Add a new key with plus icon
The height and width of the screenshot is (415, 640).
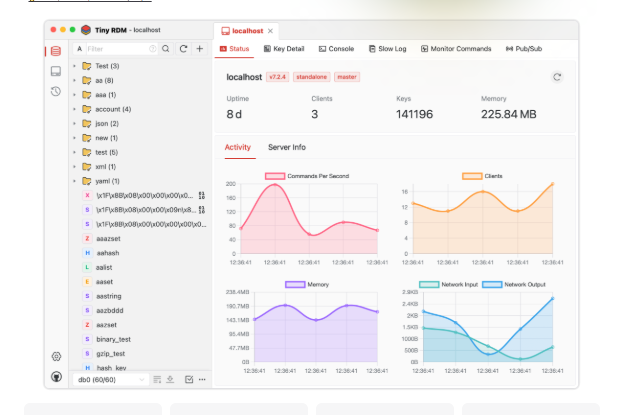(200, 49)
